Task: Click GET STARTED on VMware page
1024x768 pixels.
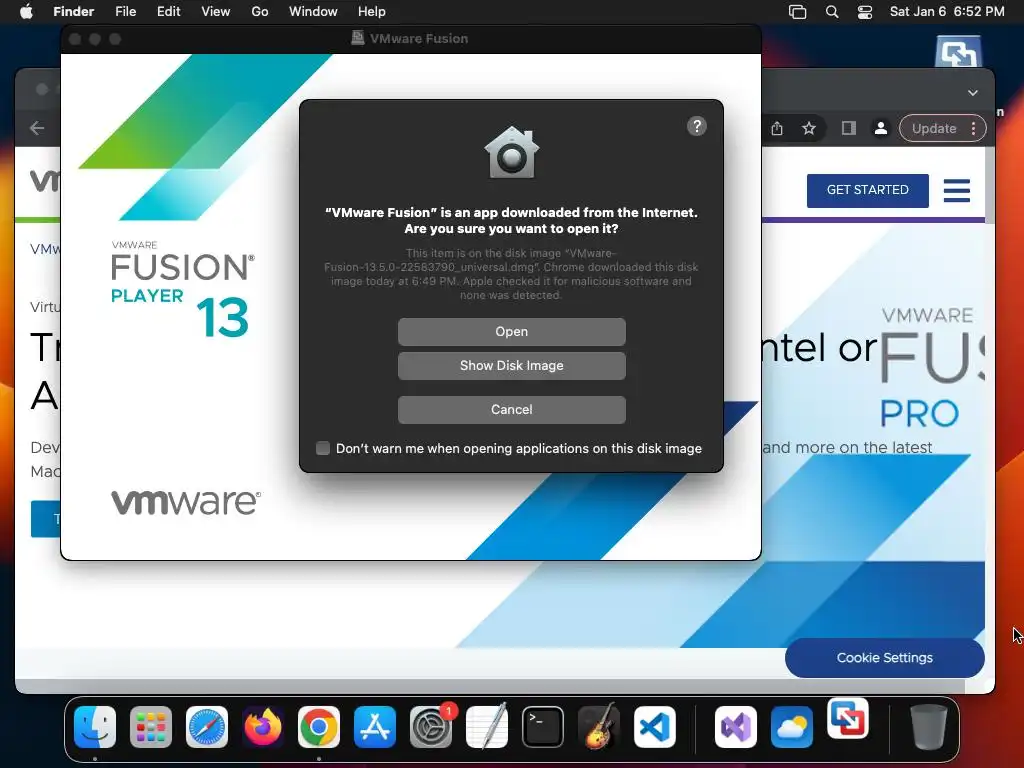Action: coord(867,190)
